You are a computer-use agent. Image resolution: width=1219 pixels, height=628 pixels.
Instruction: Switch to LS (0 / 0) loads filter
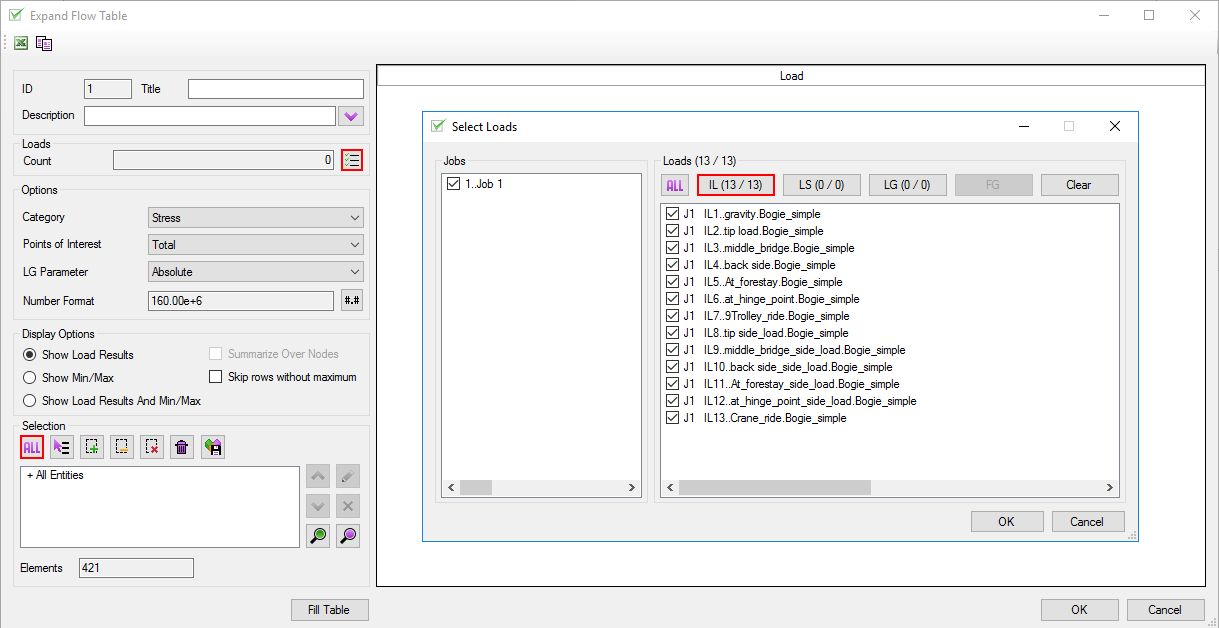click(822, 185)
